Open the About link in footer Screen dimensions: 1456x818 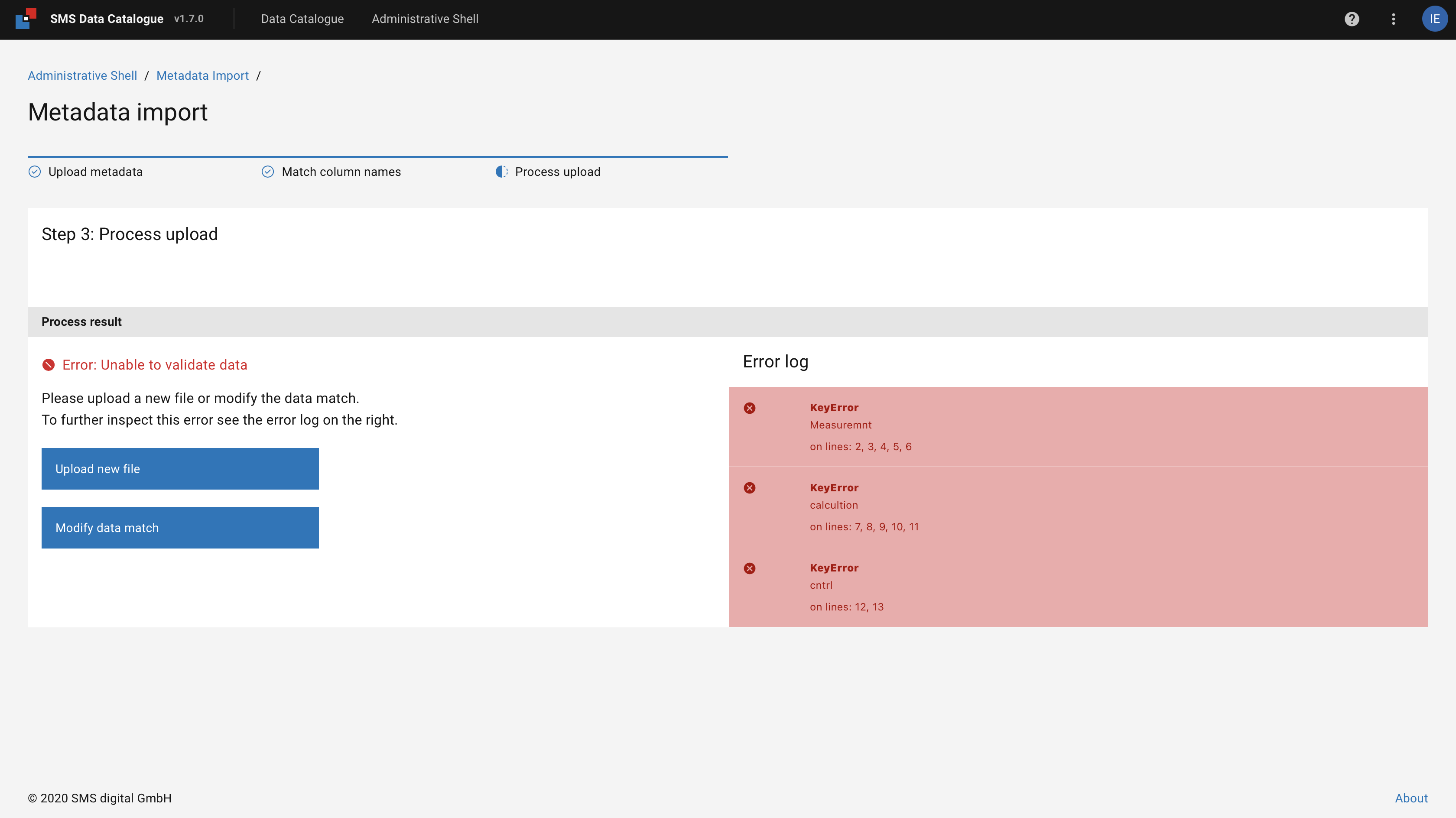(x=1411, y=798)
